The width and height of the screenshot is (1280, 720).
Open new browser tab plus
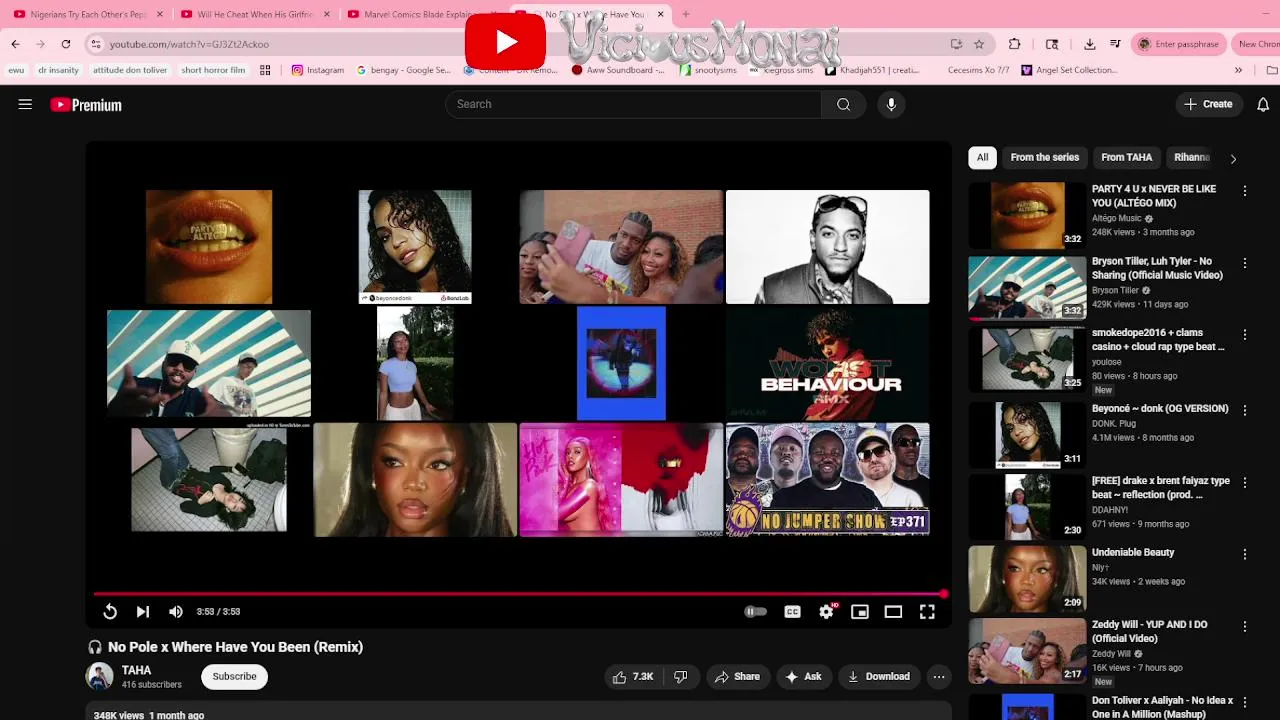[x=686, y=15]
